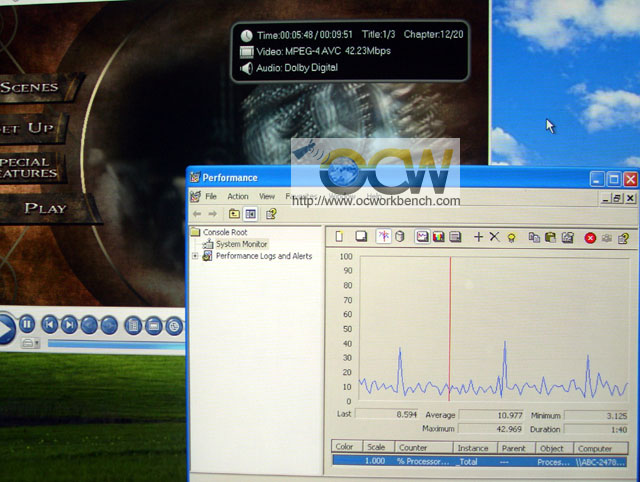Select PLAY in the DVD disc menu
The width and height of the screenshot is (640, 482).
(45, 208)
